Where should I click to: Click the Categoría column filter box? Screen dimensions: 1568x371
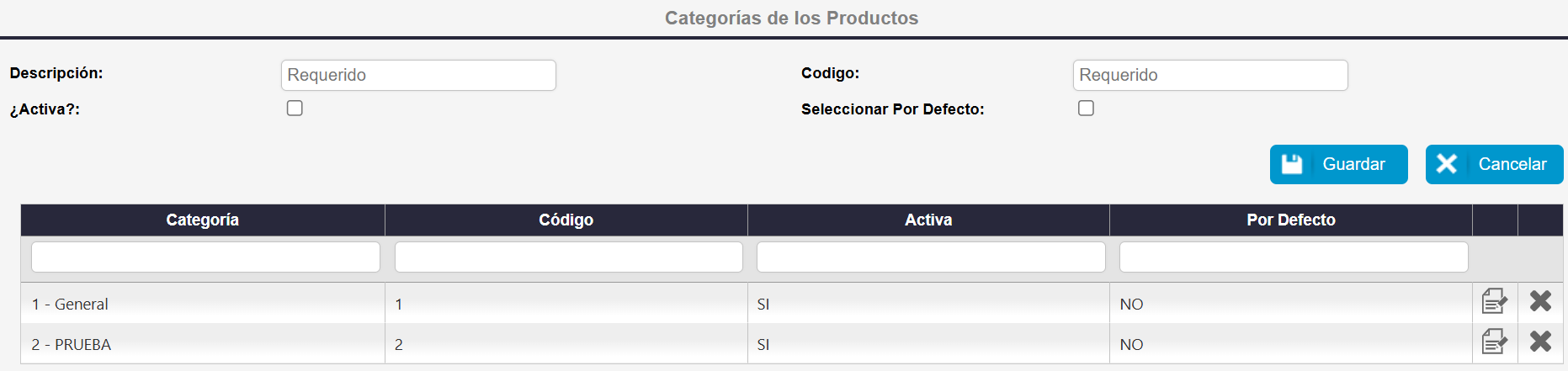(205, 257)
